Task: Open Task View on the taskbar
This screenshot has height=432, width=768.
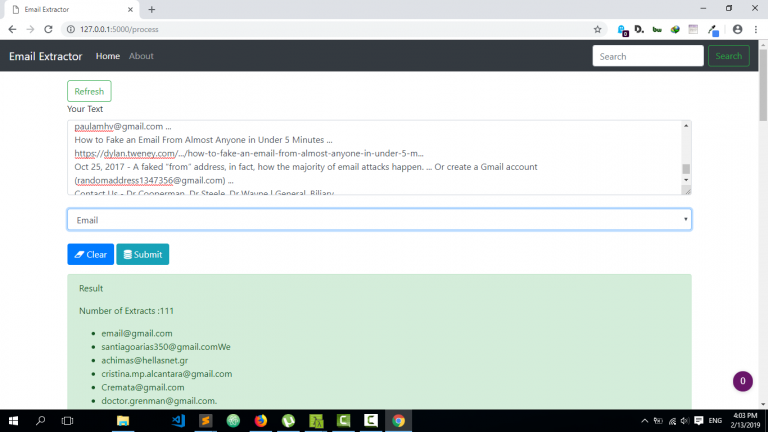Action: point(67,421)
